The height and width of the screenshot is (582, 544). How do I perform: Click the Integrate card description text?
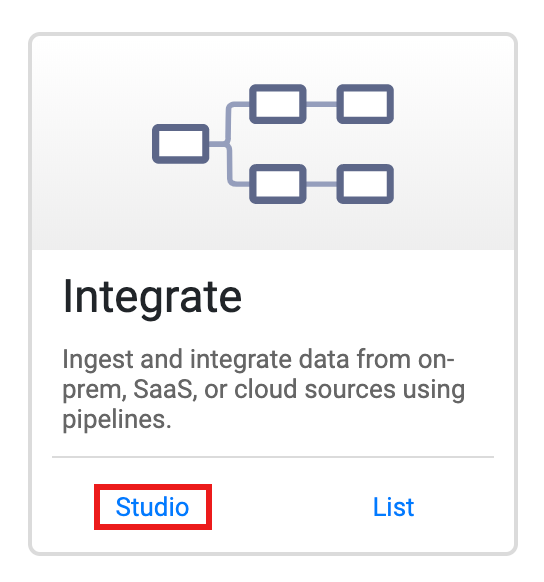pyautogui.click(x=263, y=389)
